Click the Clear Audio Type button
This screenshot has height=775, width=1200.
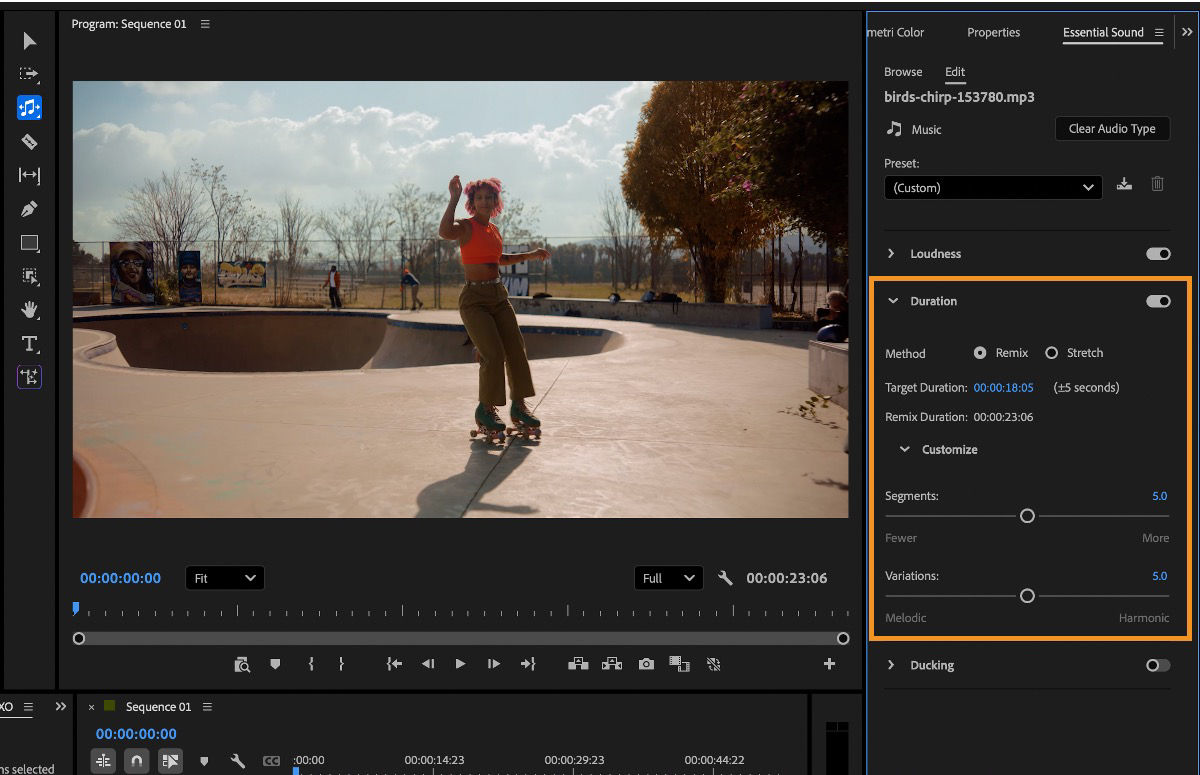click(1111, 128)
